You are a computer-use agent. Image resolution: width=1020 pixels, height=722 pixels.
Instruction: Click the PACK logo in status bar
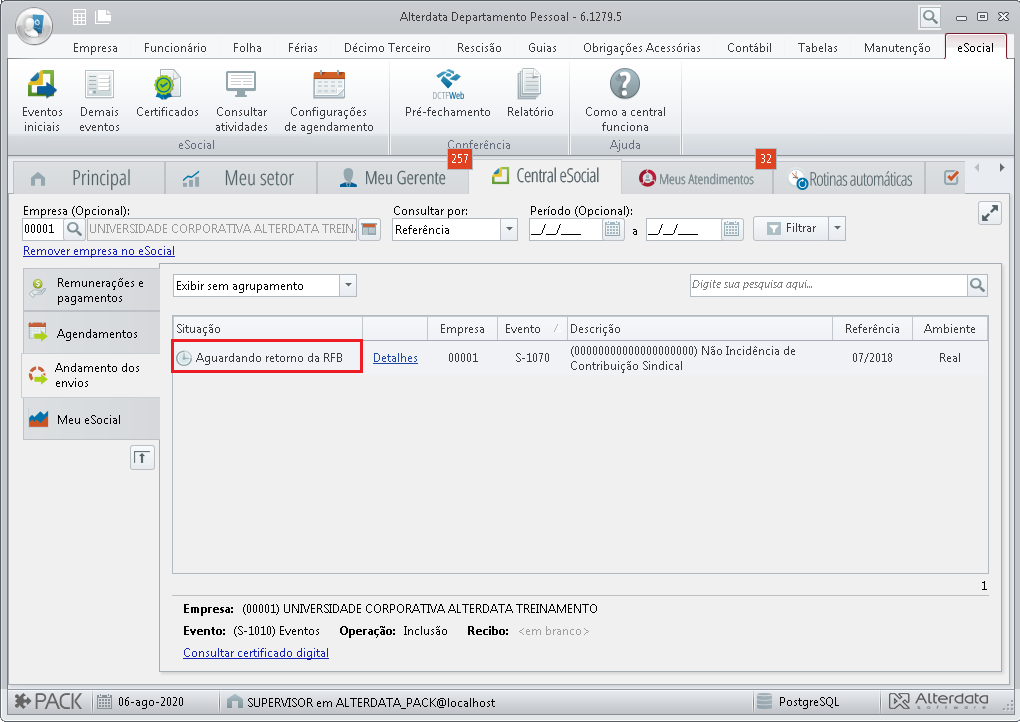[49, 701]
